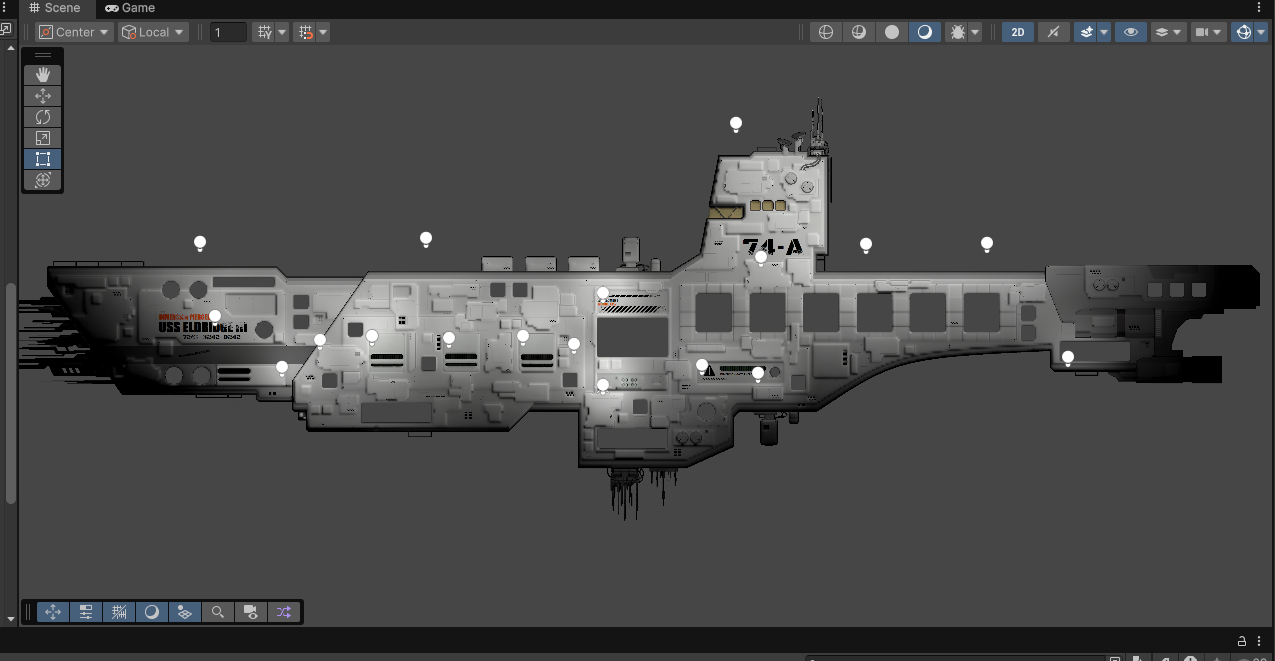1275x661 pixels.
Task: Switch to shaded wireframe draw mode
Action: click(x=858, y=32)
